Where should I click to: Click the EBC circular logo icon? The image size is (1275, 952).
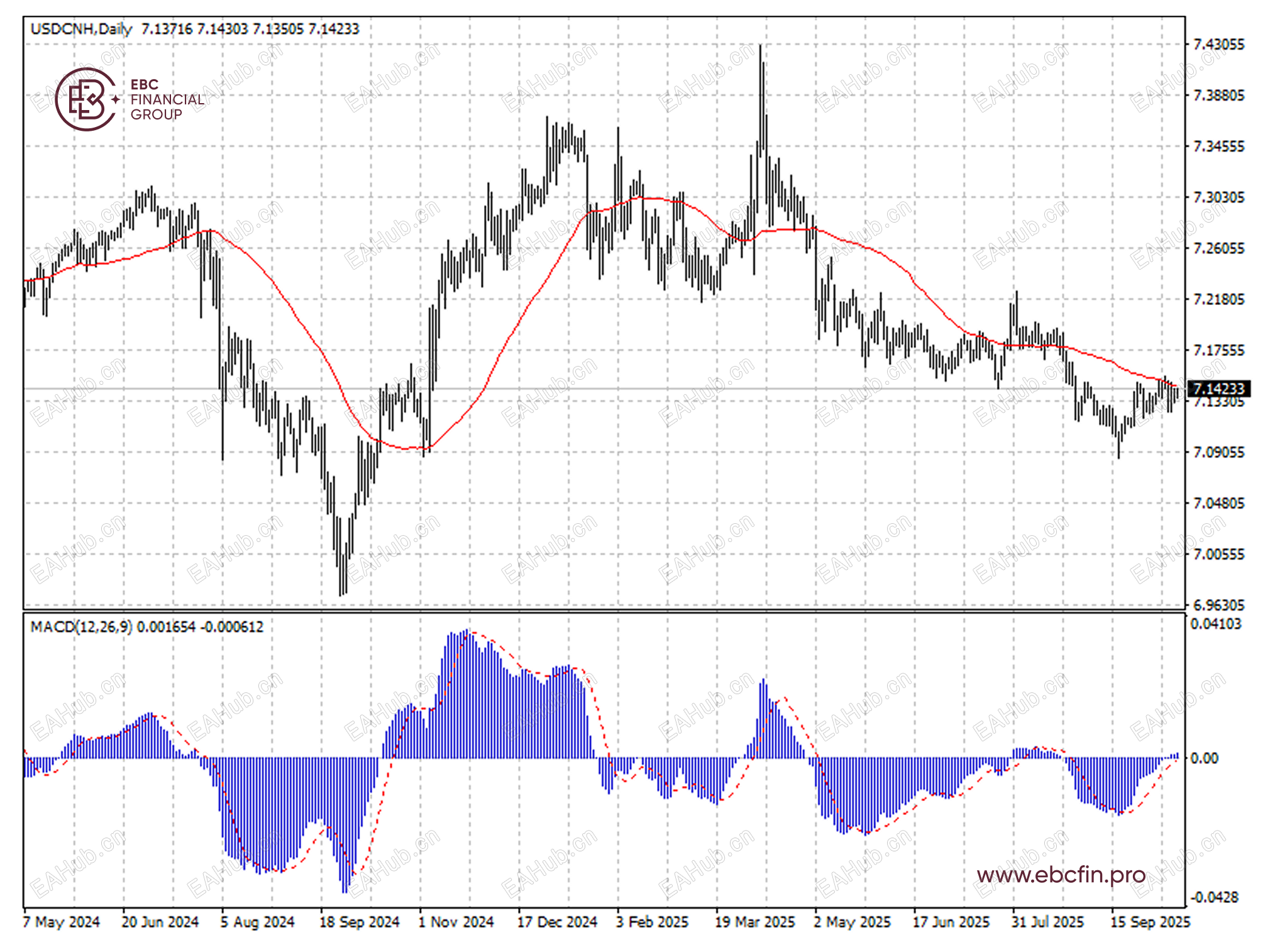(x=86, y=99)
